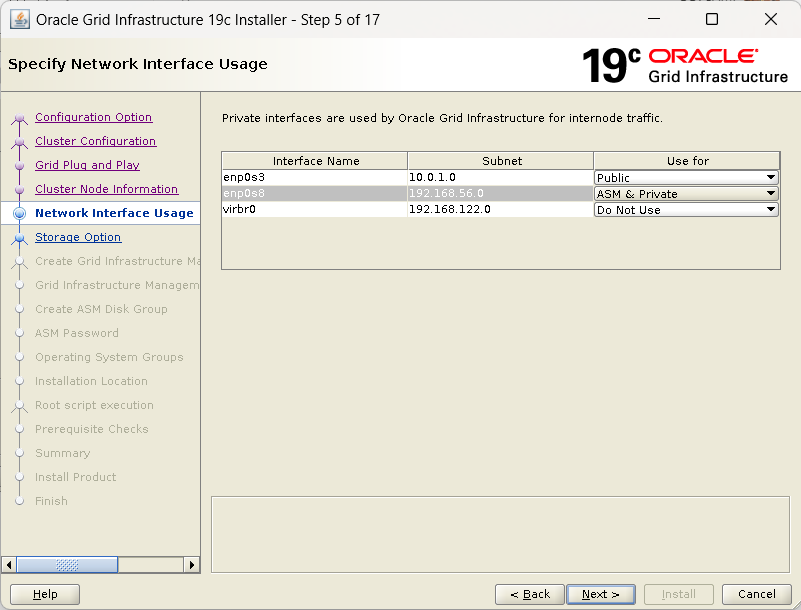Viewport: 801px width, 610px height.
Task: Select Network Interface Usage step
Action: pyautogui.click(x=114, y=213)
